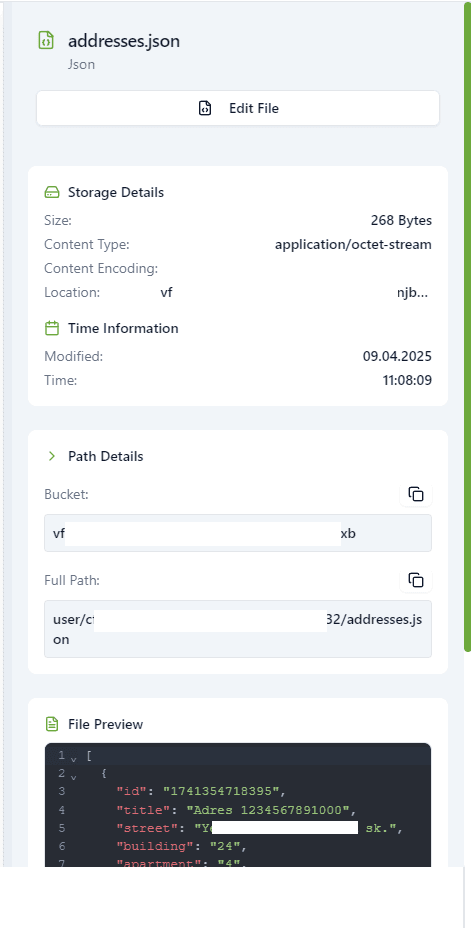The width and height of the screenshot is (471, 928).
Task: Collapse the Path Details chevron
Action: pyautogui.click(x=52, y=456)
